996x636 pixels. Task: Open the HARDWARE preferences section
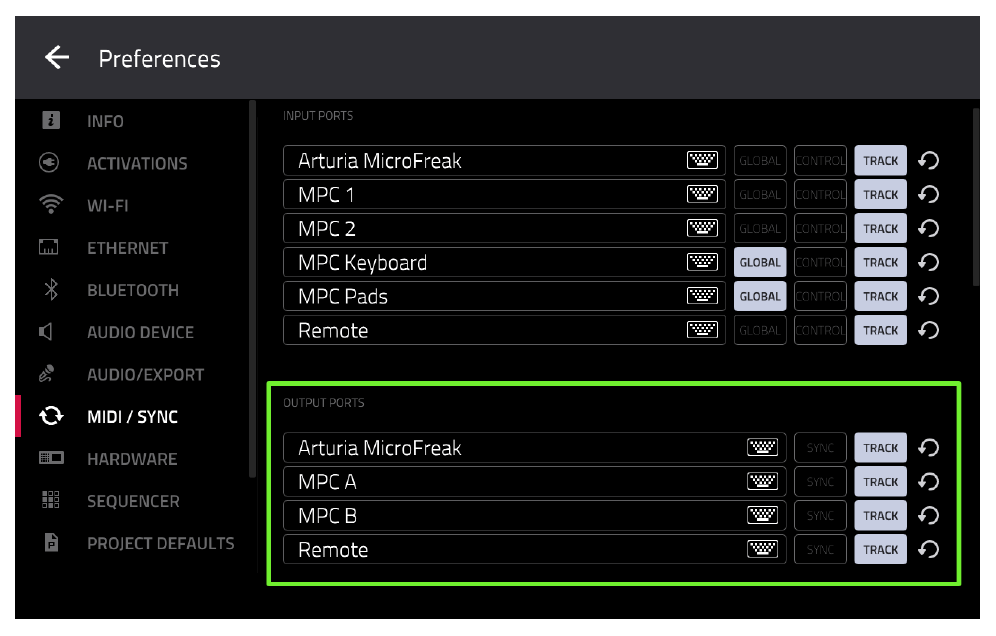[108, 459]
